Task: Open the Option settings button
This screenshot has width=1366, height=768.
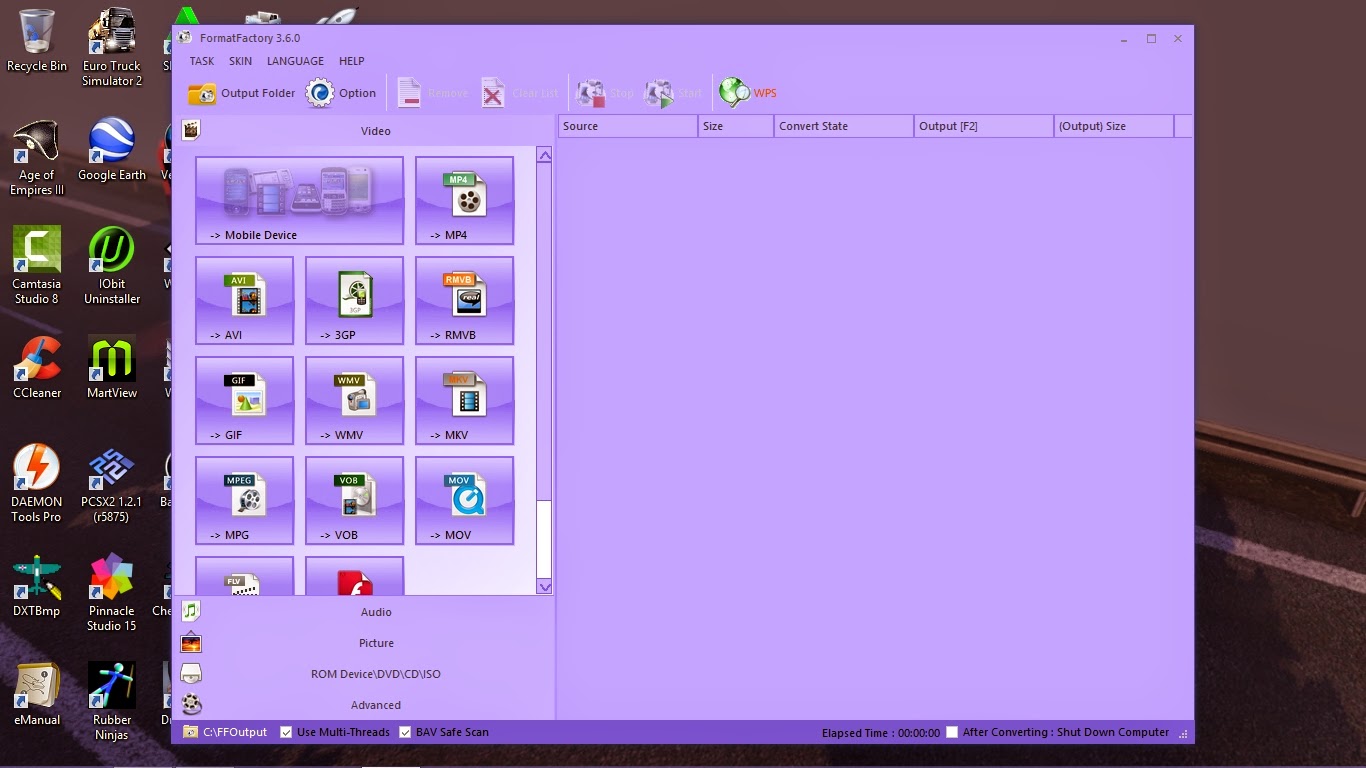Action: click(341, 93)
